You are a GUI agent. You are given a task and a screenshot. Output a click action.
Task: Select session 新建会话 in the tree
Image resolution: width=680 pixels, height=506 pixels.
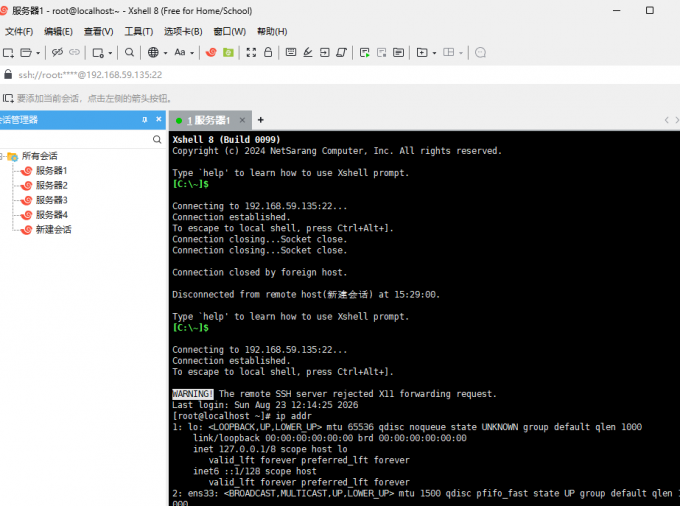pyautogui.click(x=53, y=230)
